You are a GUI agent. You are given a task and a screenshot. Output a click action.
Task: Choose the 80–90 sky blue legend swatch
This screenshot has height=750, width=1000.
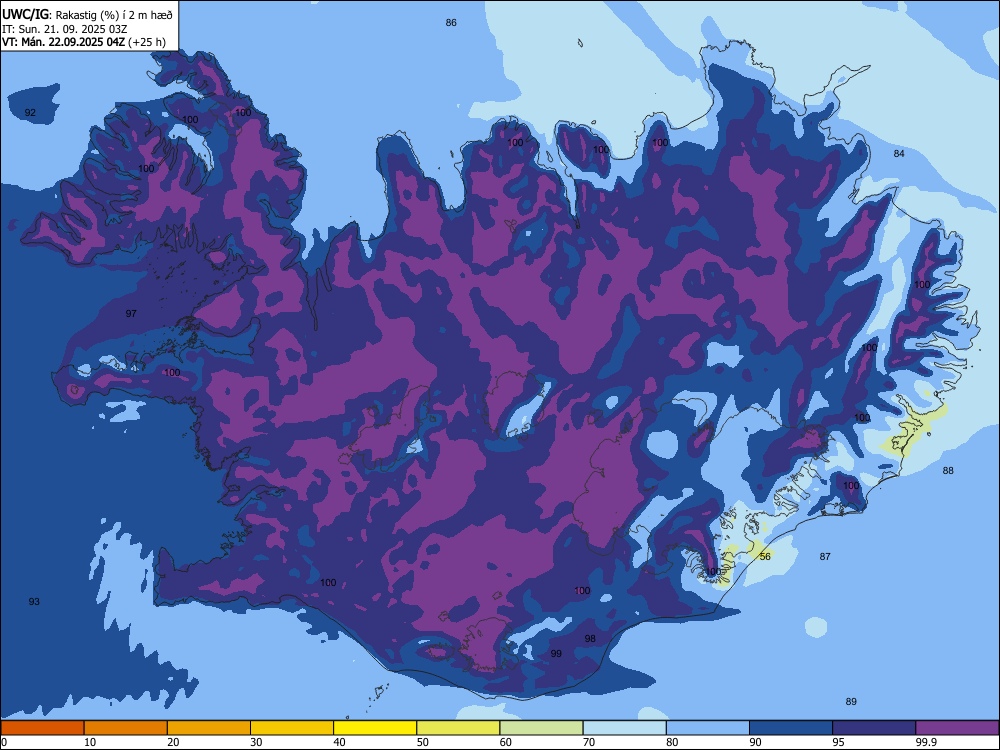pos(708,728)
